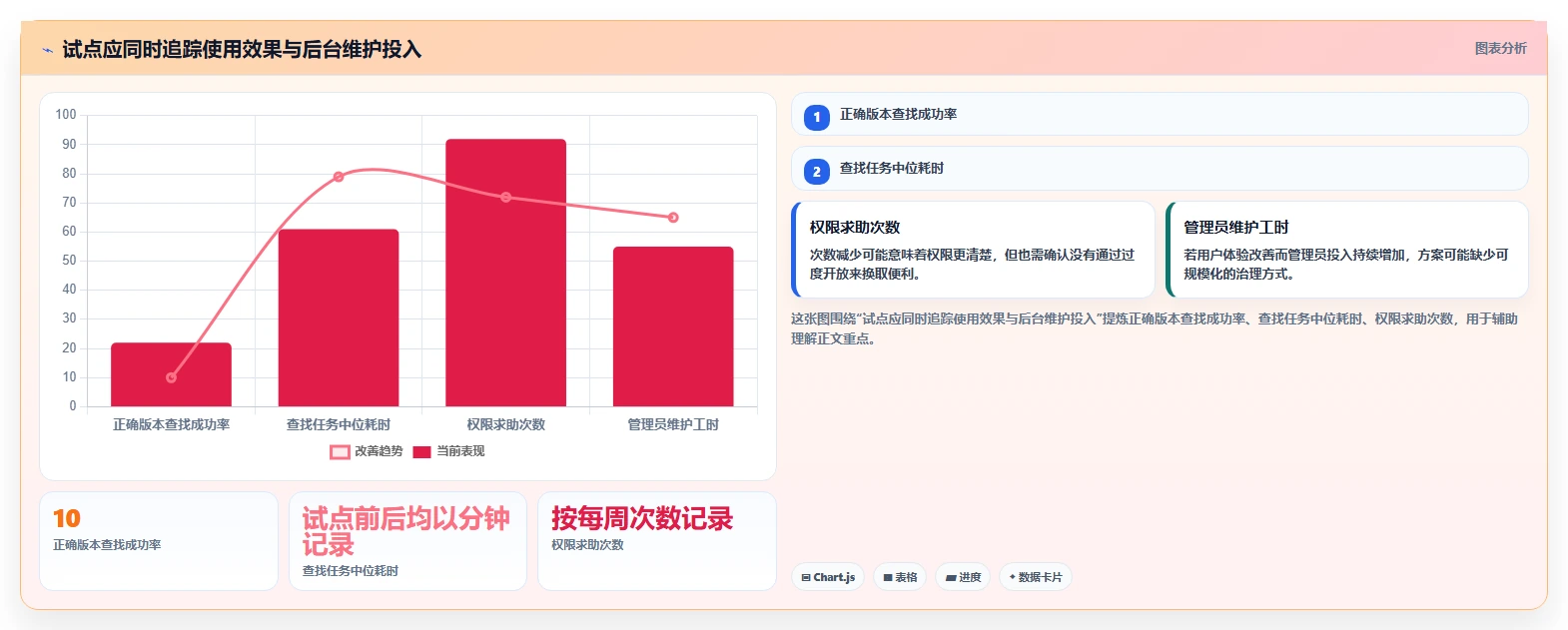Toggle the 当前表现 legend entry
The image size is (1568, 630).
click(x=448, y=451)
